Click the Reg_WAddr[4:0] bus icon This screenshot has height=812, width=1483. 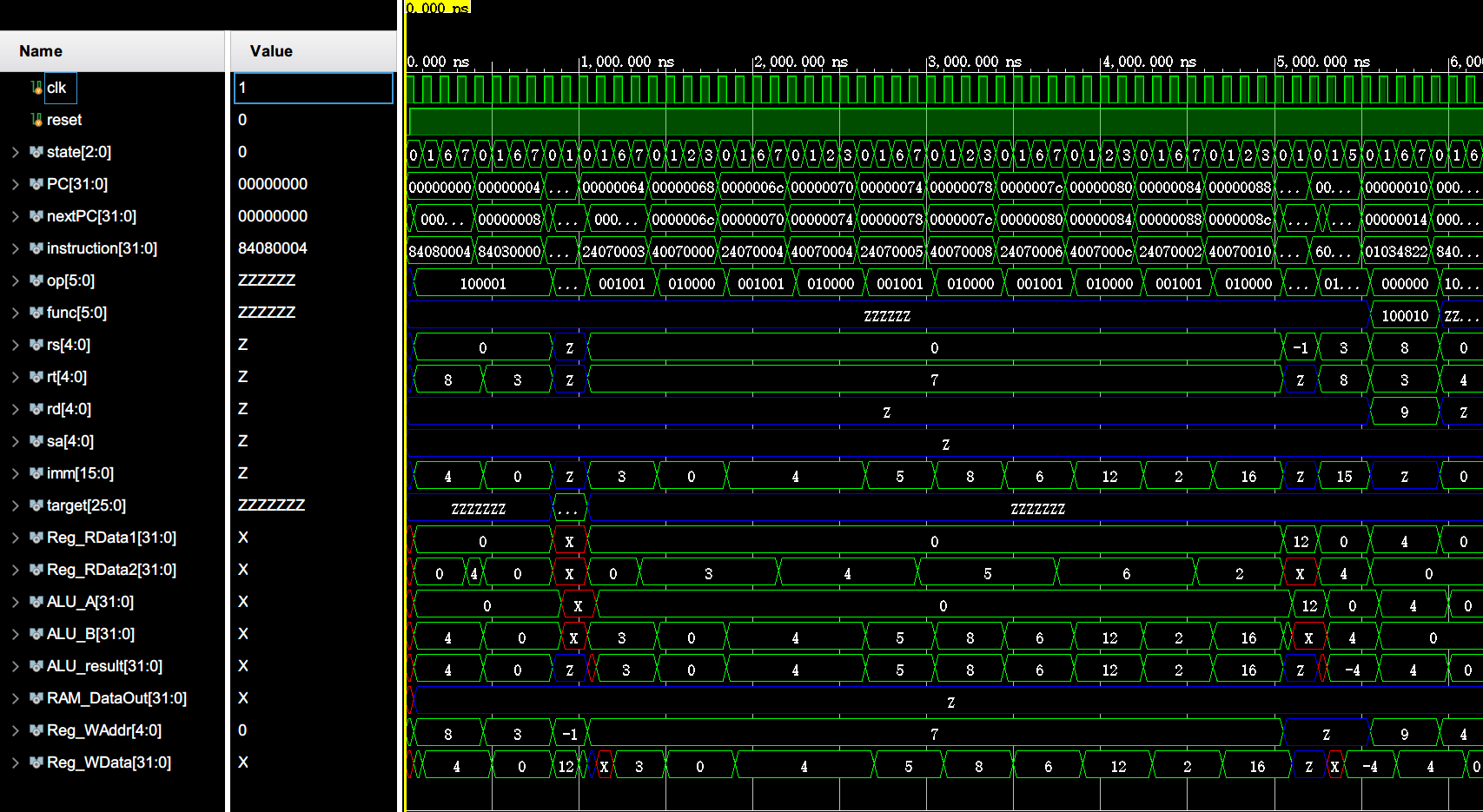tap(36, 730)
